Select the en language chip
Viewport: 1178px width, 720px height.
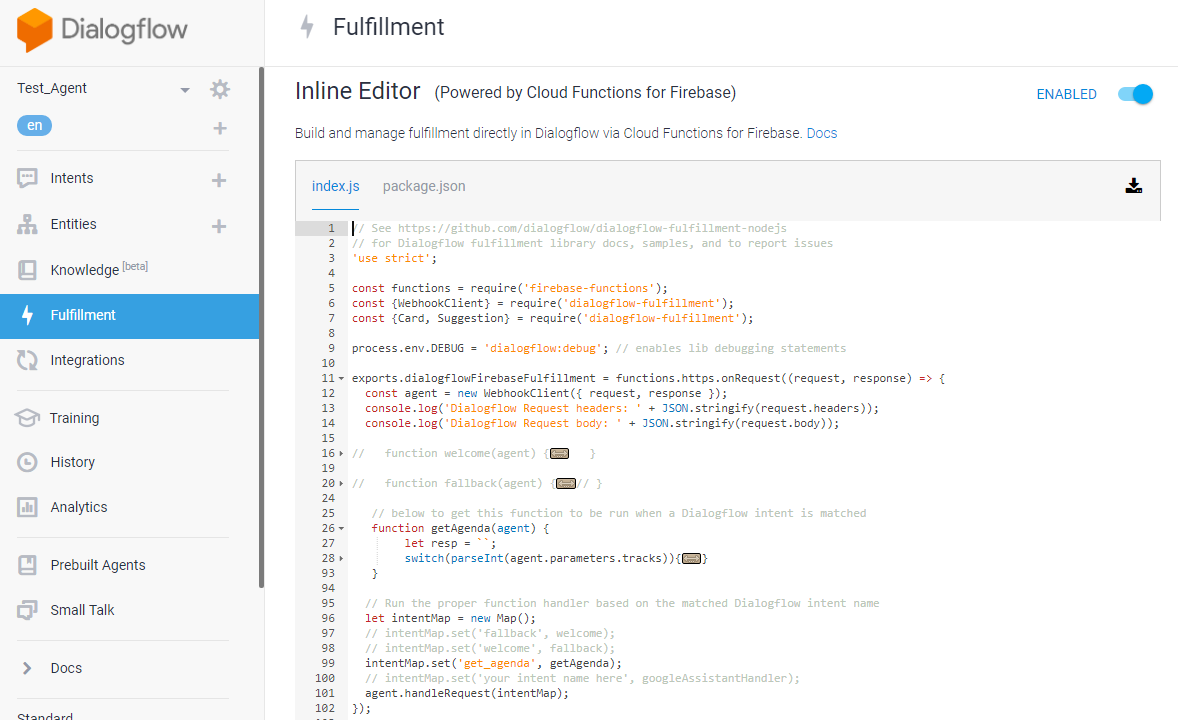(x=34, y=125)
